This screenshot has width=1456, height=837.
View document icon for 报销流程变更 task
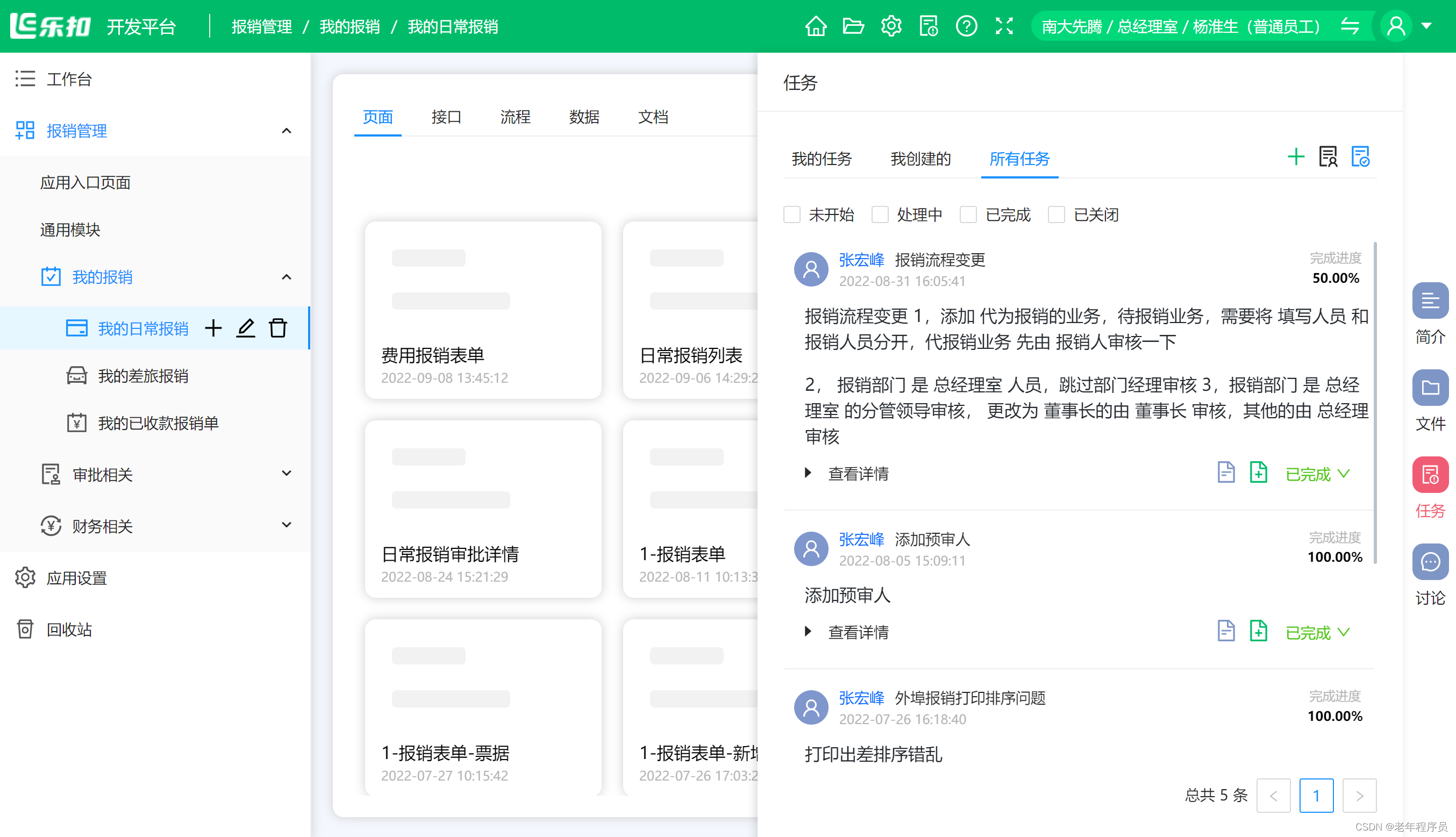pyautogui.click(x=1225, y=473)
